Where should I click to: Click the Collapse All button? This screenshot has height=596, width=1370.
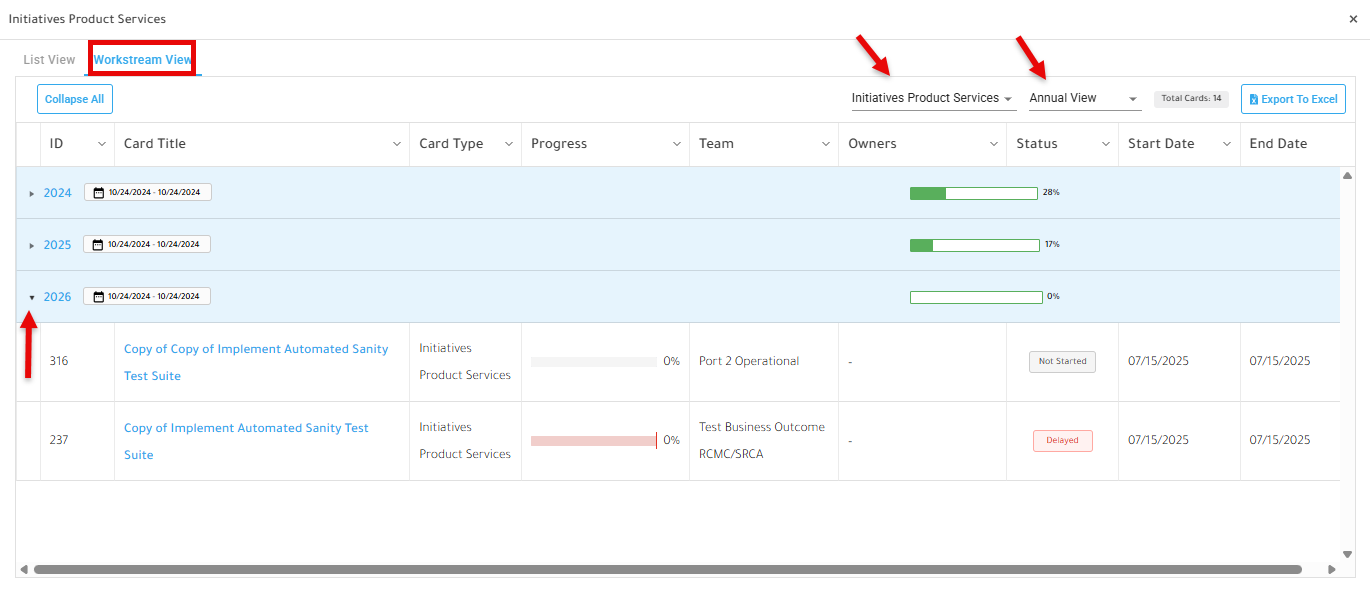pyautogui.click(x=75, y=99)
